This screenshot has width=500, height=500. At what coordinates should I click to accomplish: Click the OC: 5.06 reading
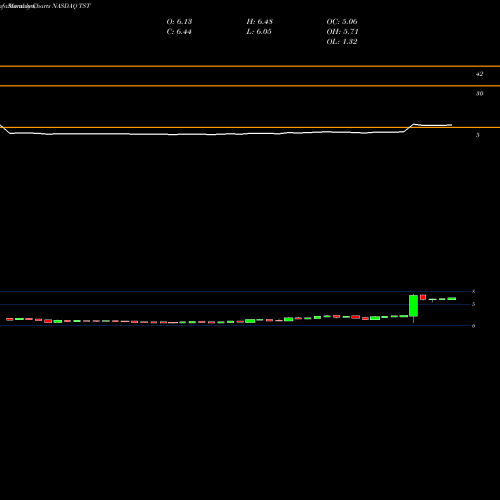coord(342,22)
